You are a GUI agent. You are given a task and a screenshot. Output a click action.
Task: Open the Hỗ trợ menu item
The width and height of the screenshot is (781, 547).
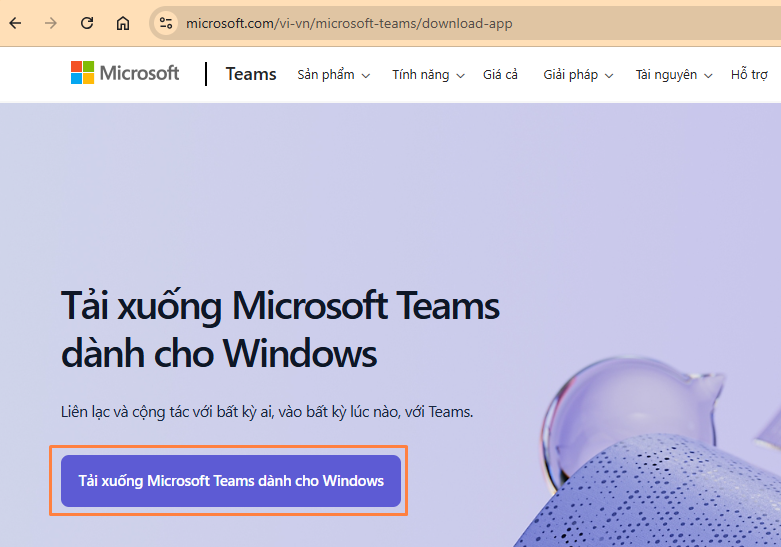[749, 75]
